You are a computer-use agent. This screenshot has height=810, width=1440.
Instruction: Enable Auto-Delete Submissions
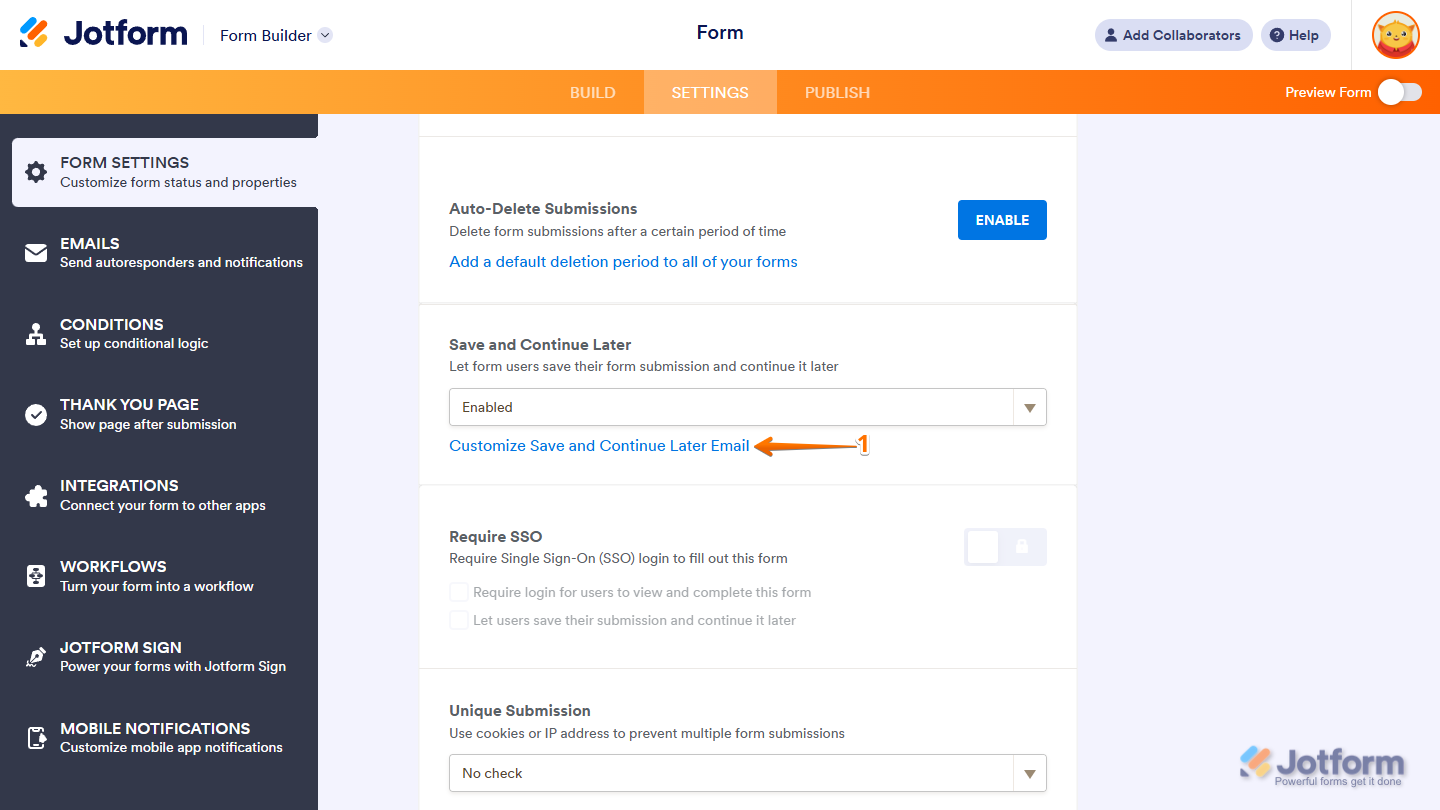point(1002,219)
